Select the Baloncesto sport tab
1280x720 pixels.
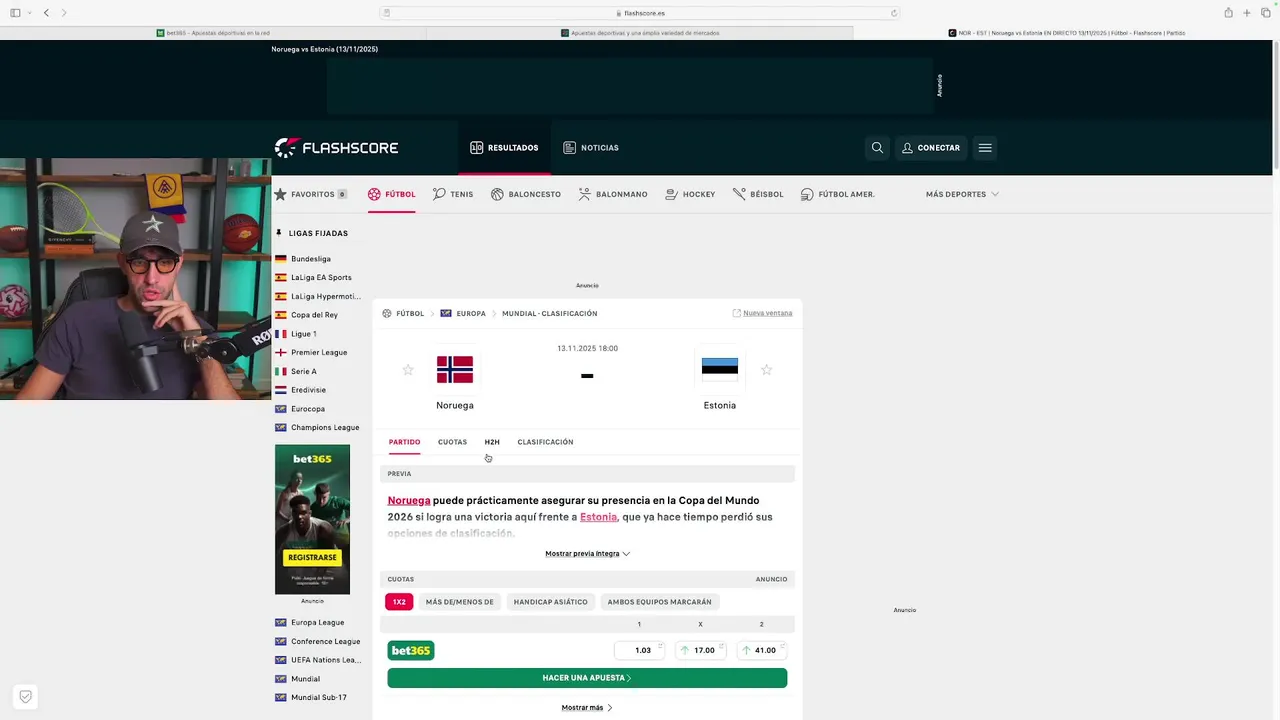(x=526, y=194)
